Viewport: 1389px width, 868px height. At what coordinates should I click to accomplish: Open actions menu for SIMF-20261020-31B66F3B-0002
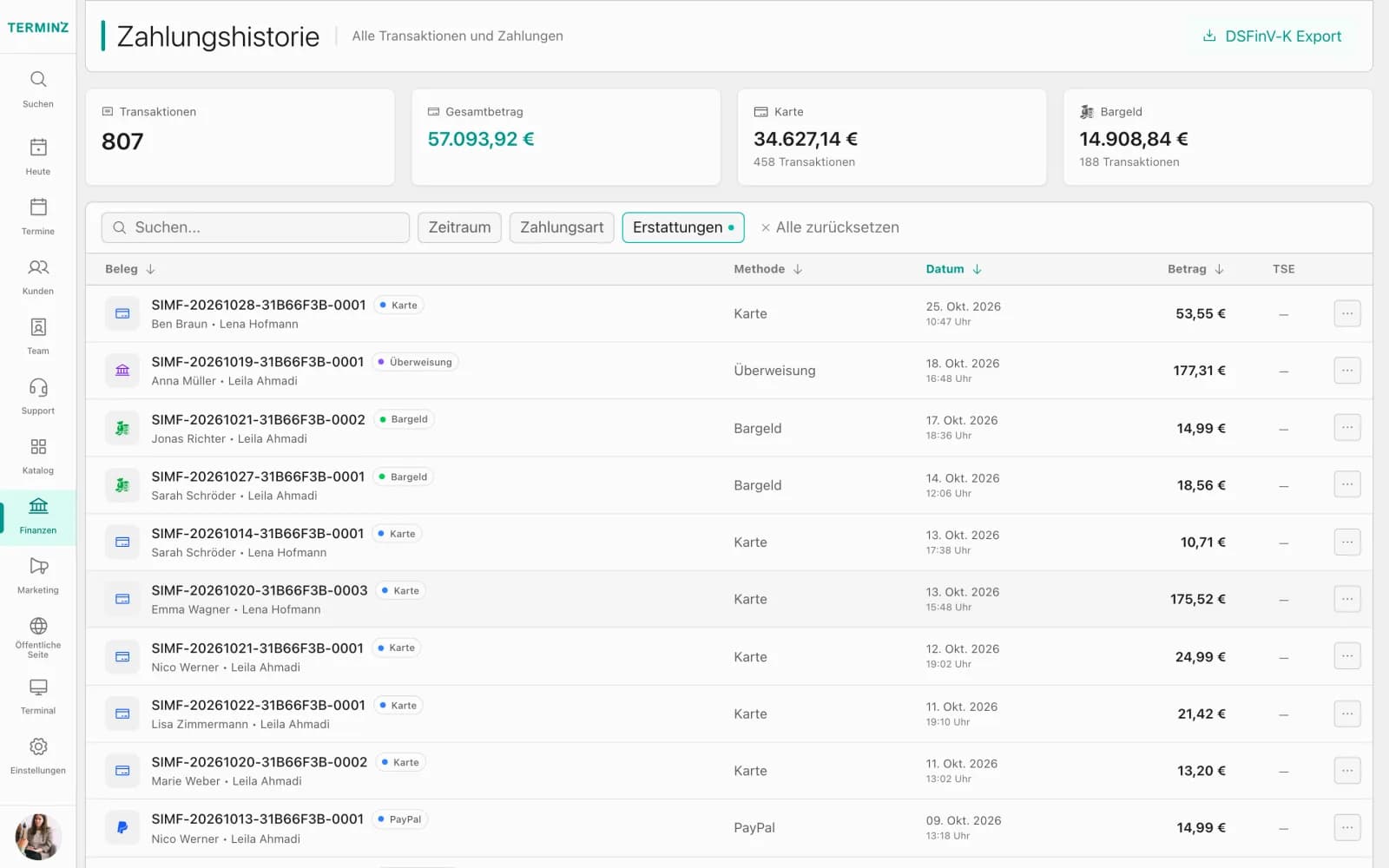(x=1346, y=771)
